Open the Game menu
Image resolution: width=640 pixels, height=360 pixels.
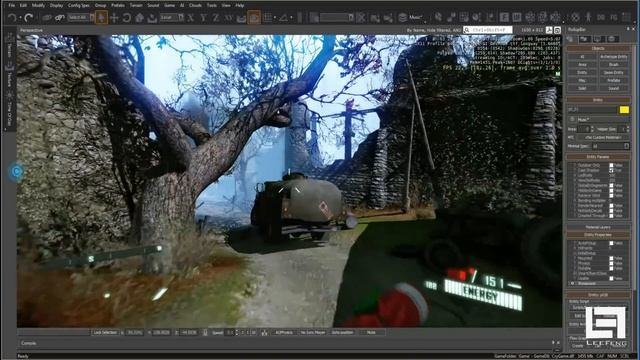169,5
